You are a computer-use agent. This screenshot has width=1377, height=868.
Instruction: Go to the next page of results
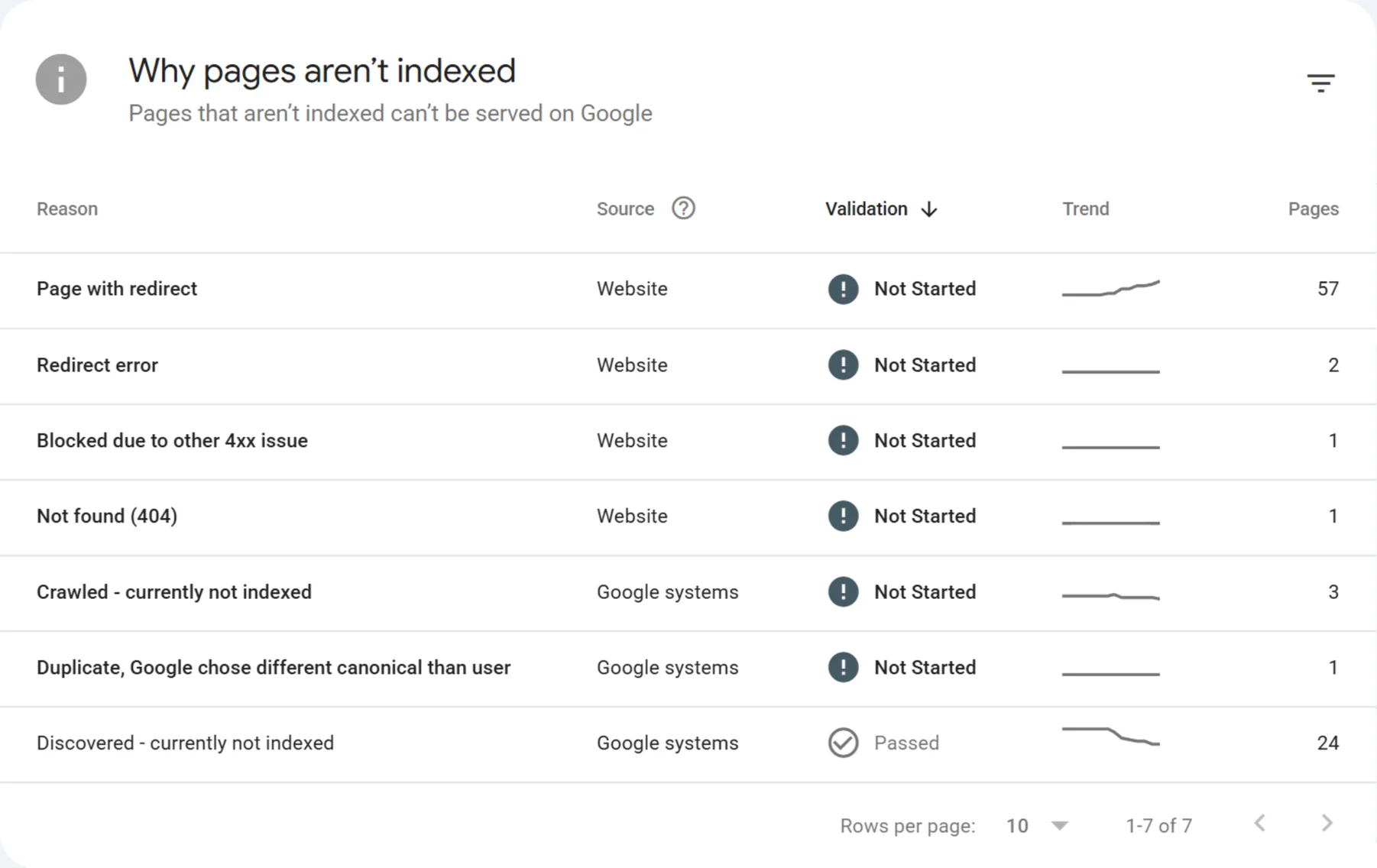1327,824
